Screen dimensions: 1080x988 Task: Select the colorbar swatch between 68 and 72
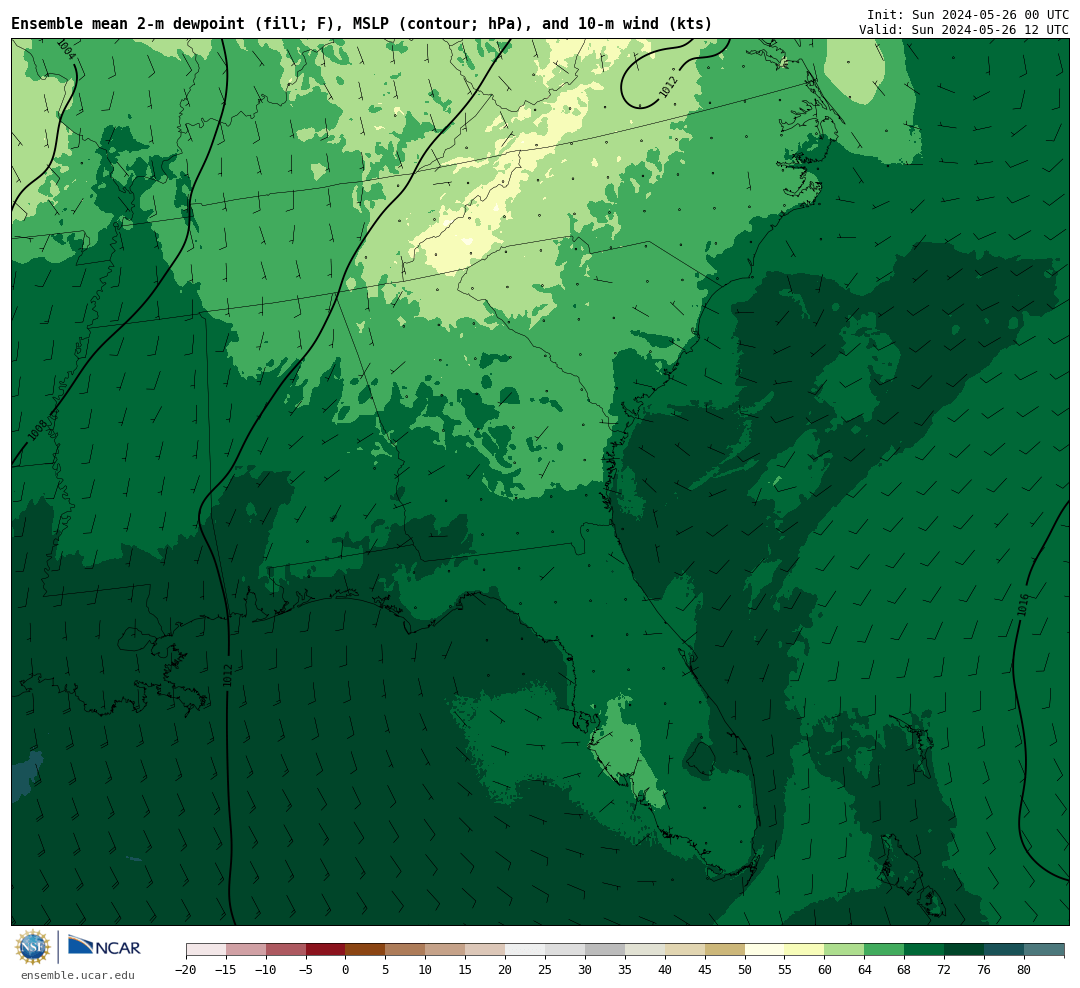pos(925,950)
